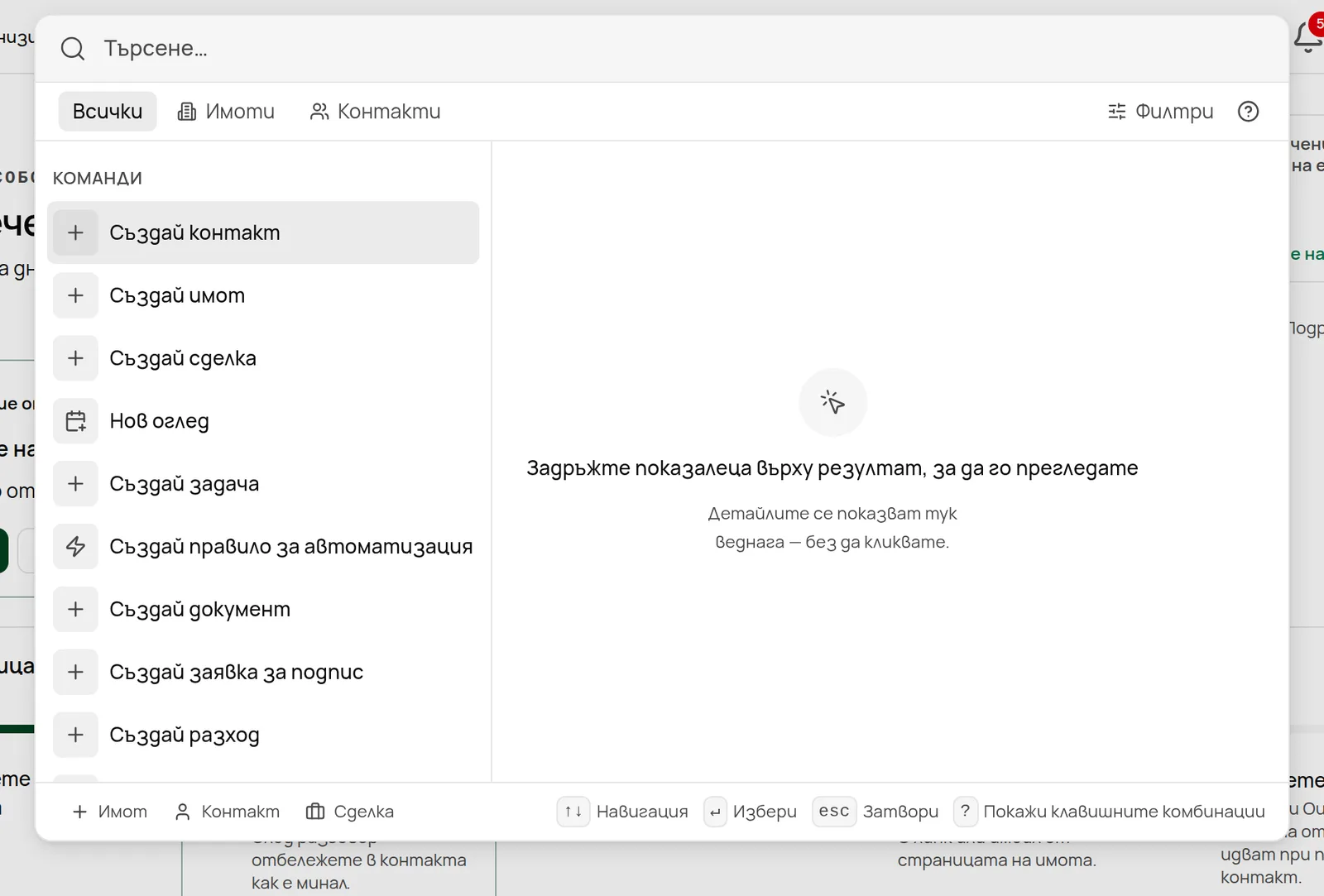This screenshot has height=896, width=1324.
Task: Click calendar icon beside Нов оглед
Action: (76, 421)
